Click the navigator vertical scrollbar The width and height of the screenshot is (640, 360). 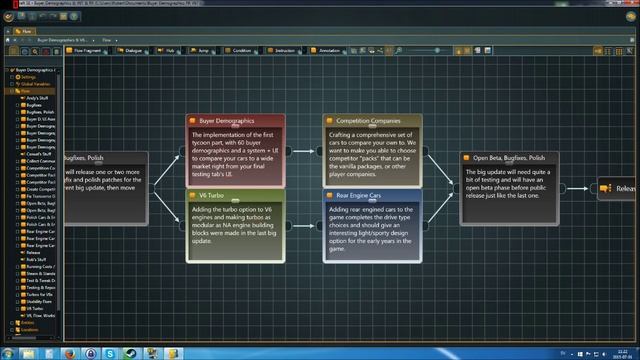[x=60, y=192]
